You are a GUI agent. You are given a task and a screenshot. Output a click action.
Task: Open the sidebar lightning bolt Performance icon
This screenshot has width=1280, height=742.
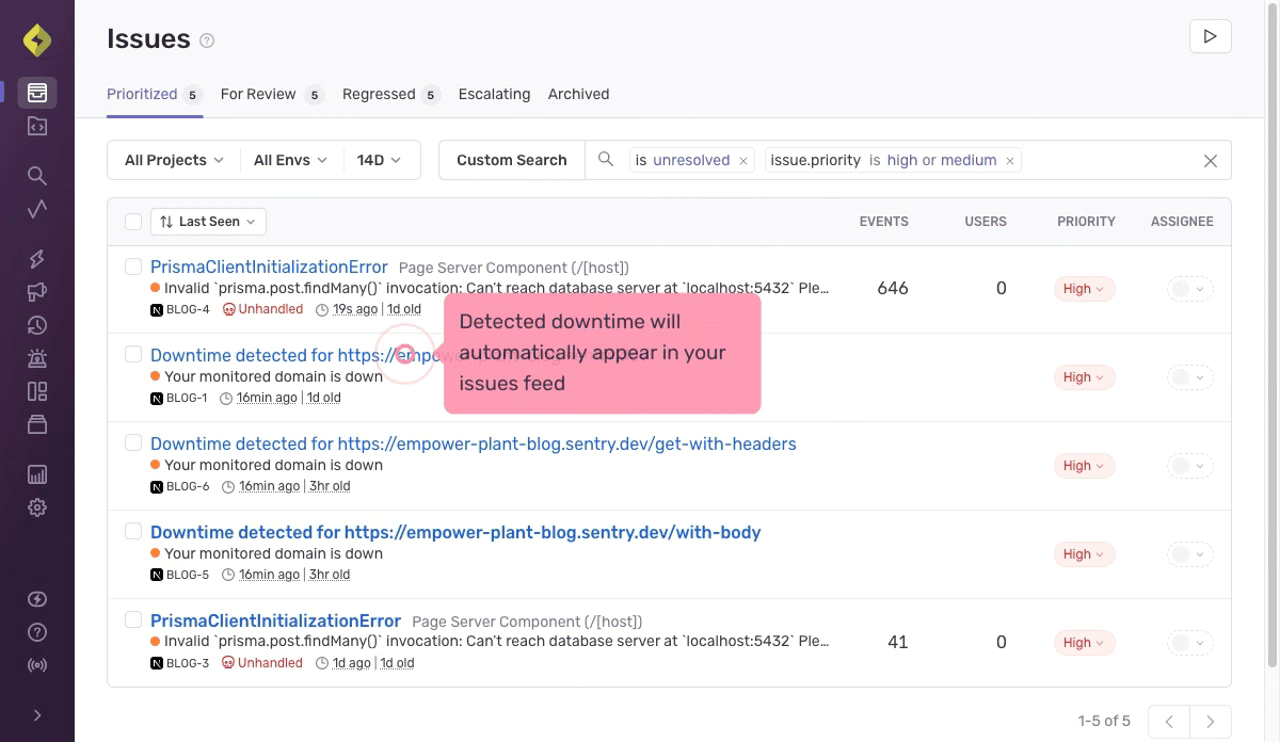click(37, 259)
